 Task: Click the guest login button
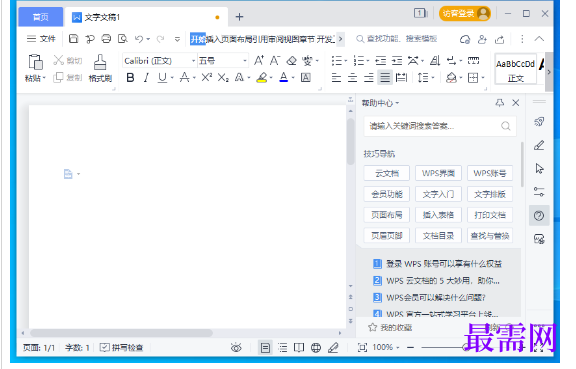(x=465, y=14)
